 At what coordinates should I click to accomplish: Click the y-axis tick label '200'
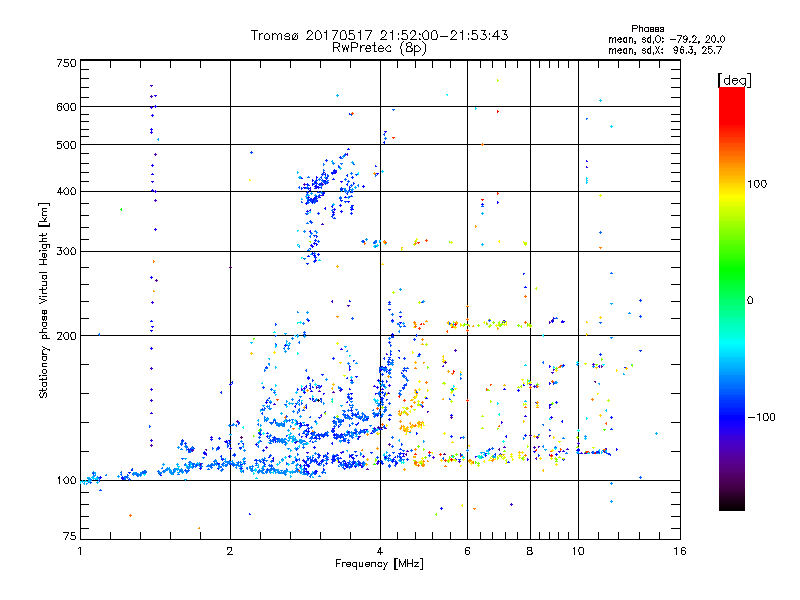pyautogui.click(x=66, y=336)
